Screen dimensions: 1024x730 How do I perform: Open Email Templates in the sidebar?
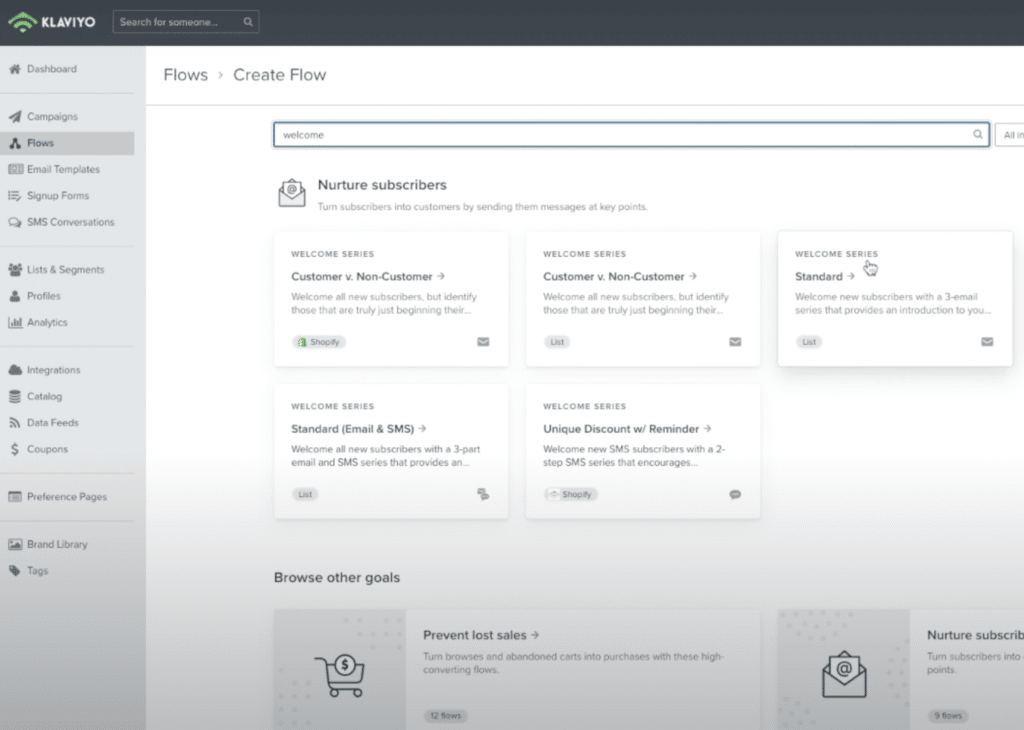[x=63, y=170]
